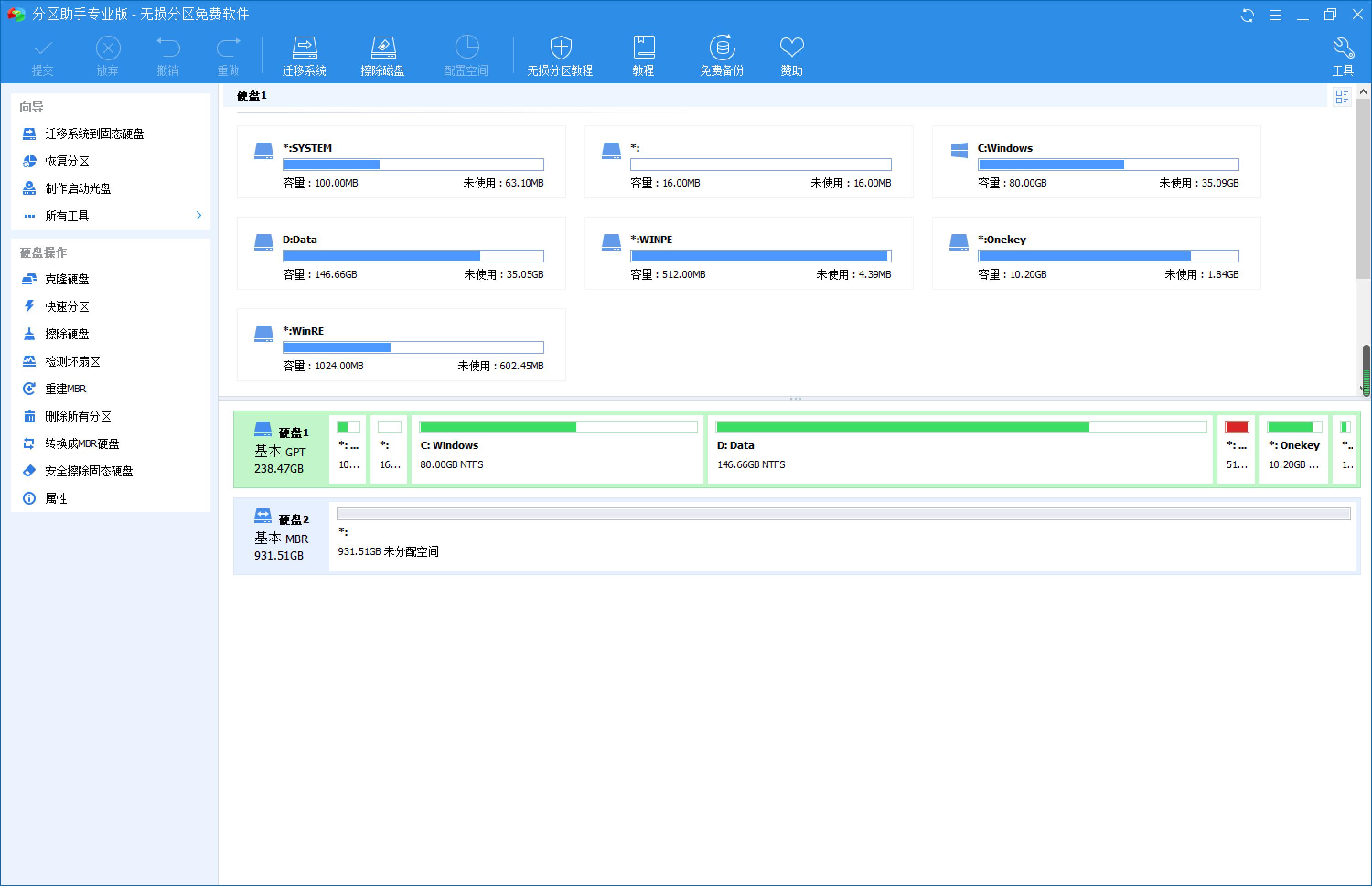View disk 属性 from the sidebar
Screen dimensions: 1372x886
tap(56, 499)
